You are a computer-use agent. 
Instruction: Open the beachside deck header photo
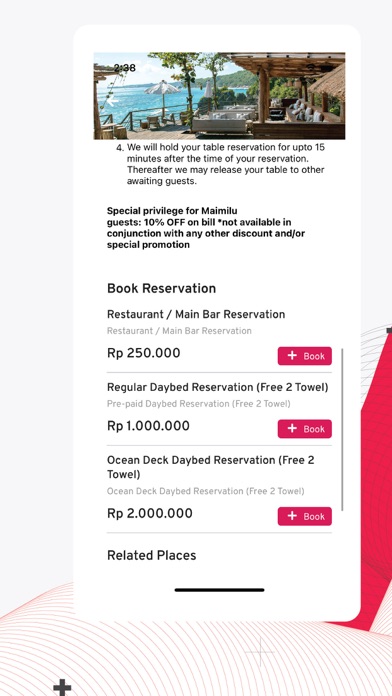(x=219, y=96)
